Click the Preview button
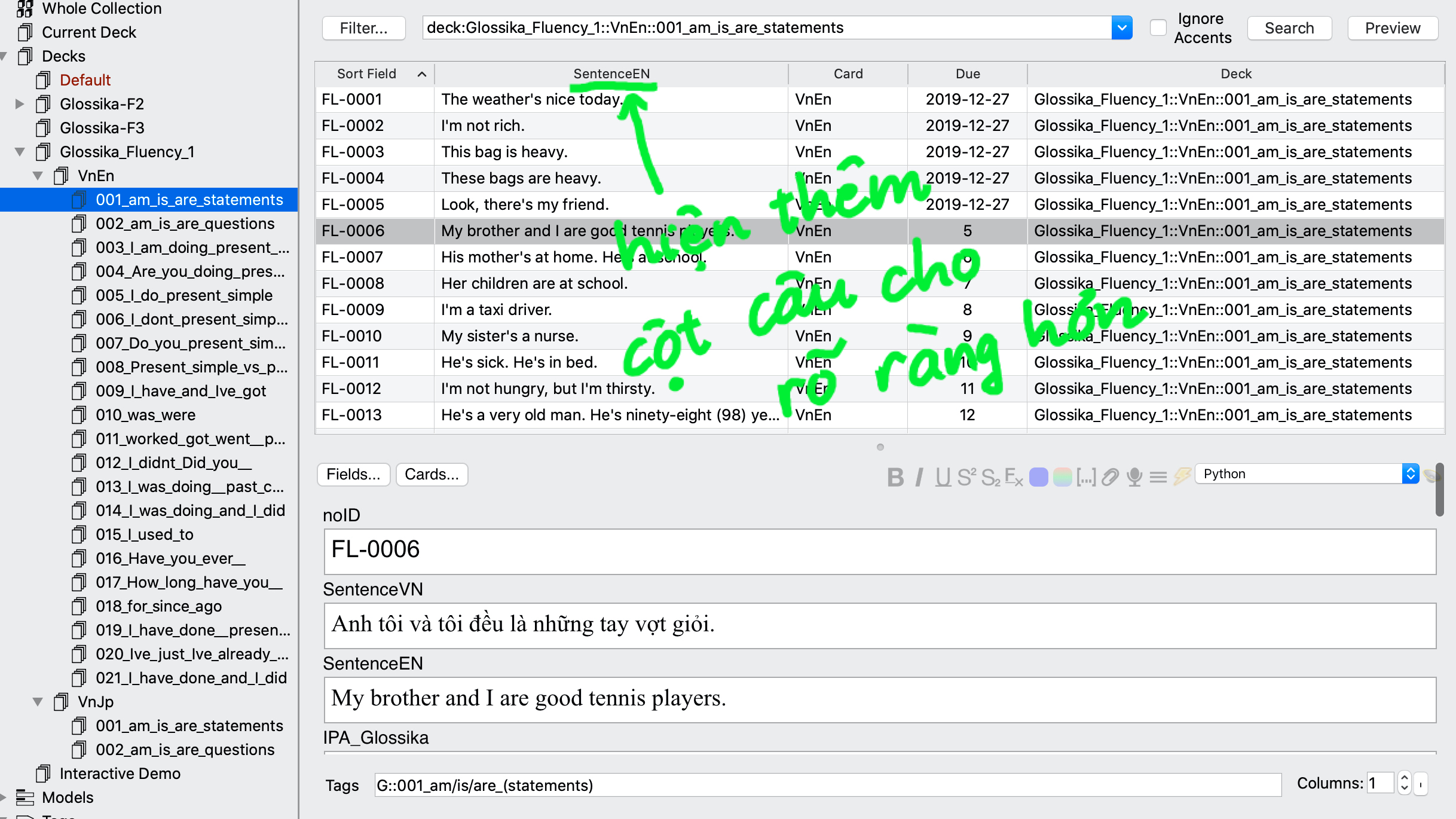Viewport: 1456px width, 819px height. coord(1392,28)
